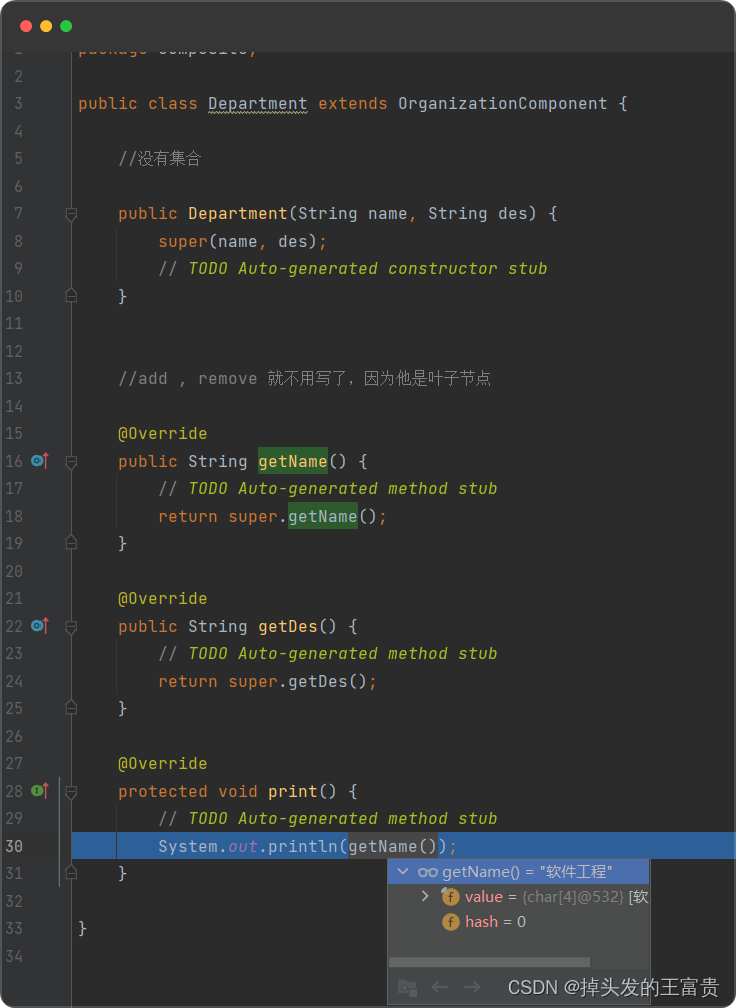
Task: Click the fold end marker on line 31
Action: tap(71, 873)
